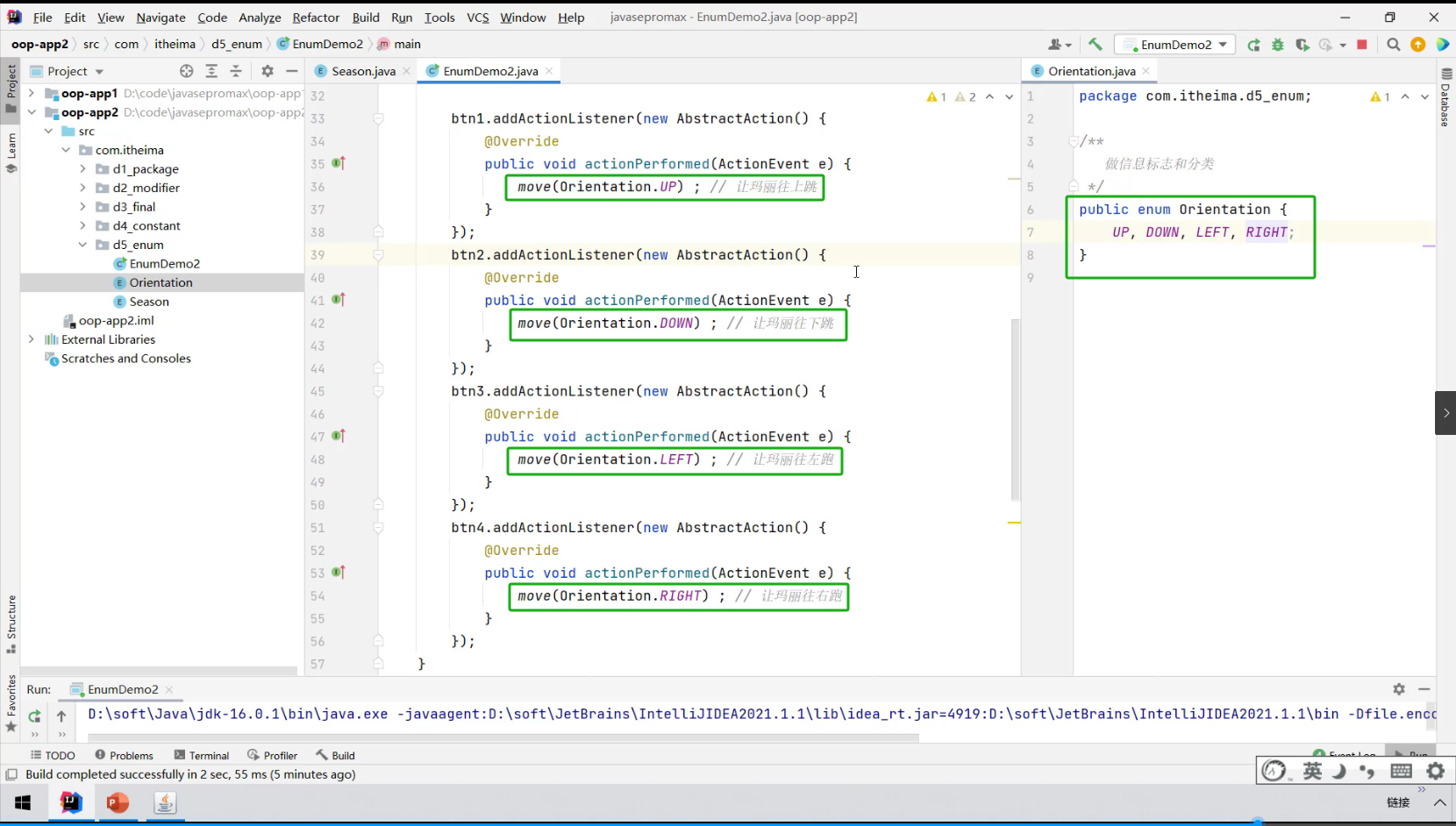This screenshot has width=1456, height=826.
Task: Start debugging with the bug icon
Action: [x=1278, y=45]
